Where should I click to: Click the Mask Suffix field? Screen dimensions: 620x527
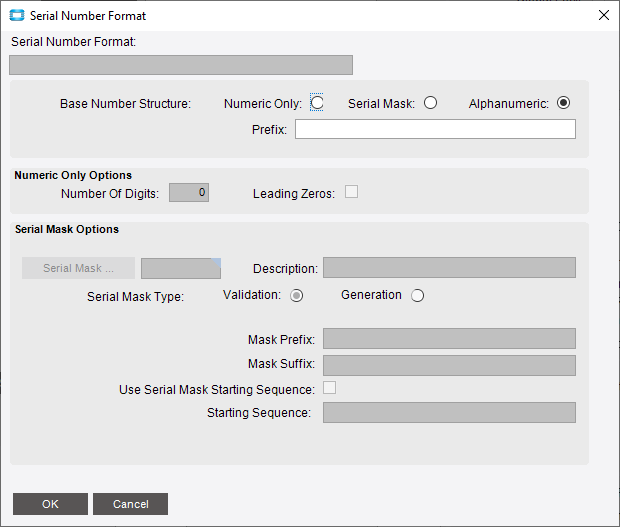[449, 365]
